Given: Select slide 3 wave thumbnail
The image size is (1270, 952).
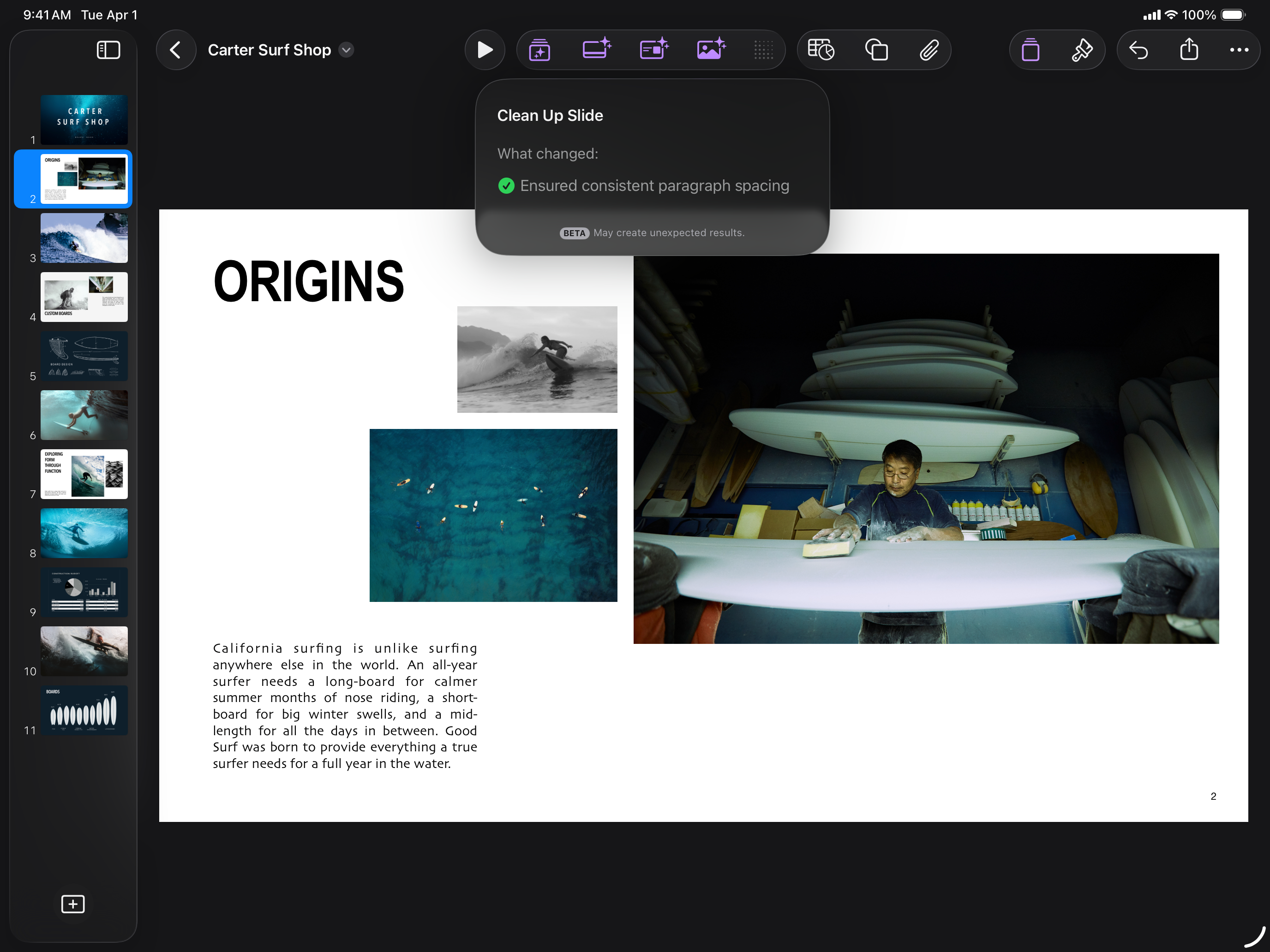Looking at the screenshot, I should [84, 238].
